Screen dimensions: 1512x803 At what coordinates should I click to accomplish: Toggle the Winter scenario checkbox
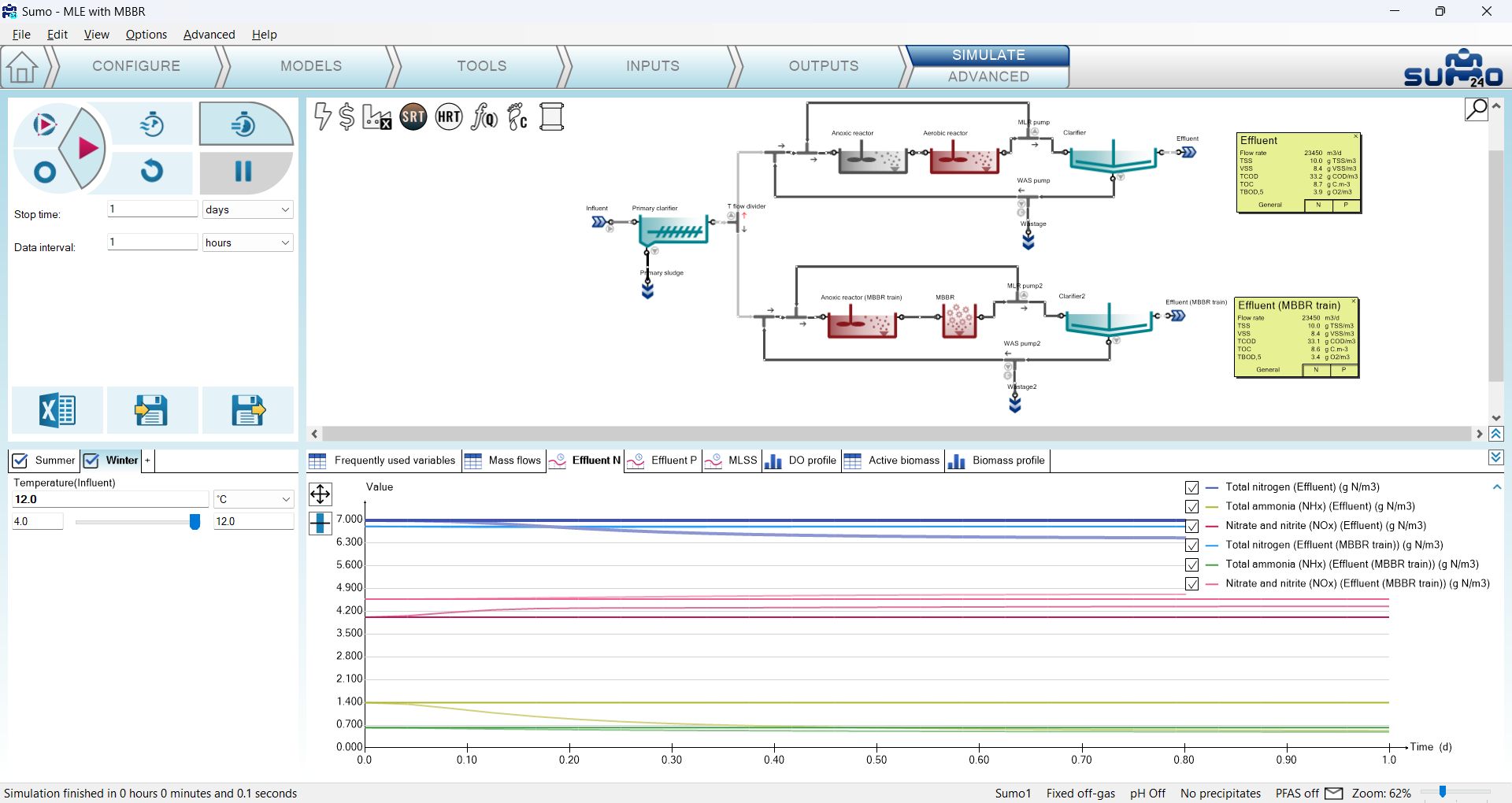coord(91,461)
